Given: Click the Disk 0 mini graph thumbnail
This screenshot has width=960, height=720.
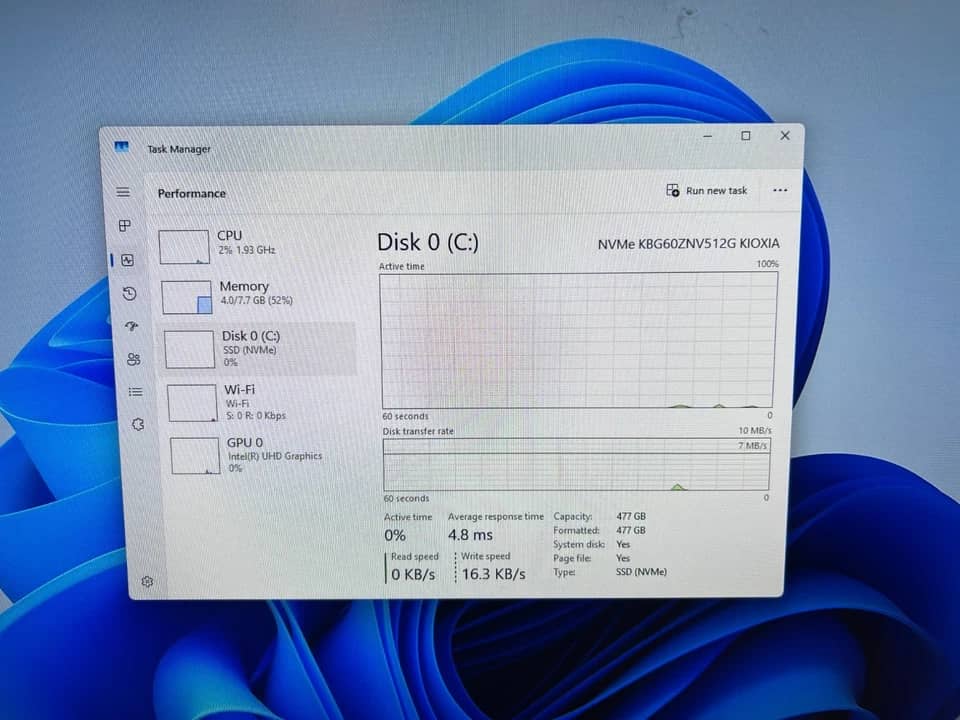Looking at the screenshot, I should click(189, 350).
